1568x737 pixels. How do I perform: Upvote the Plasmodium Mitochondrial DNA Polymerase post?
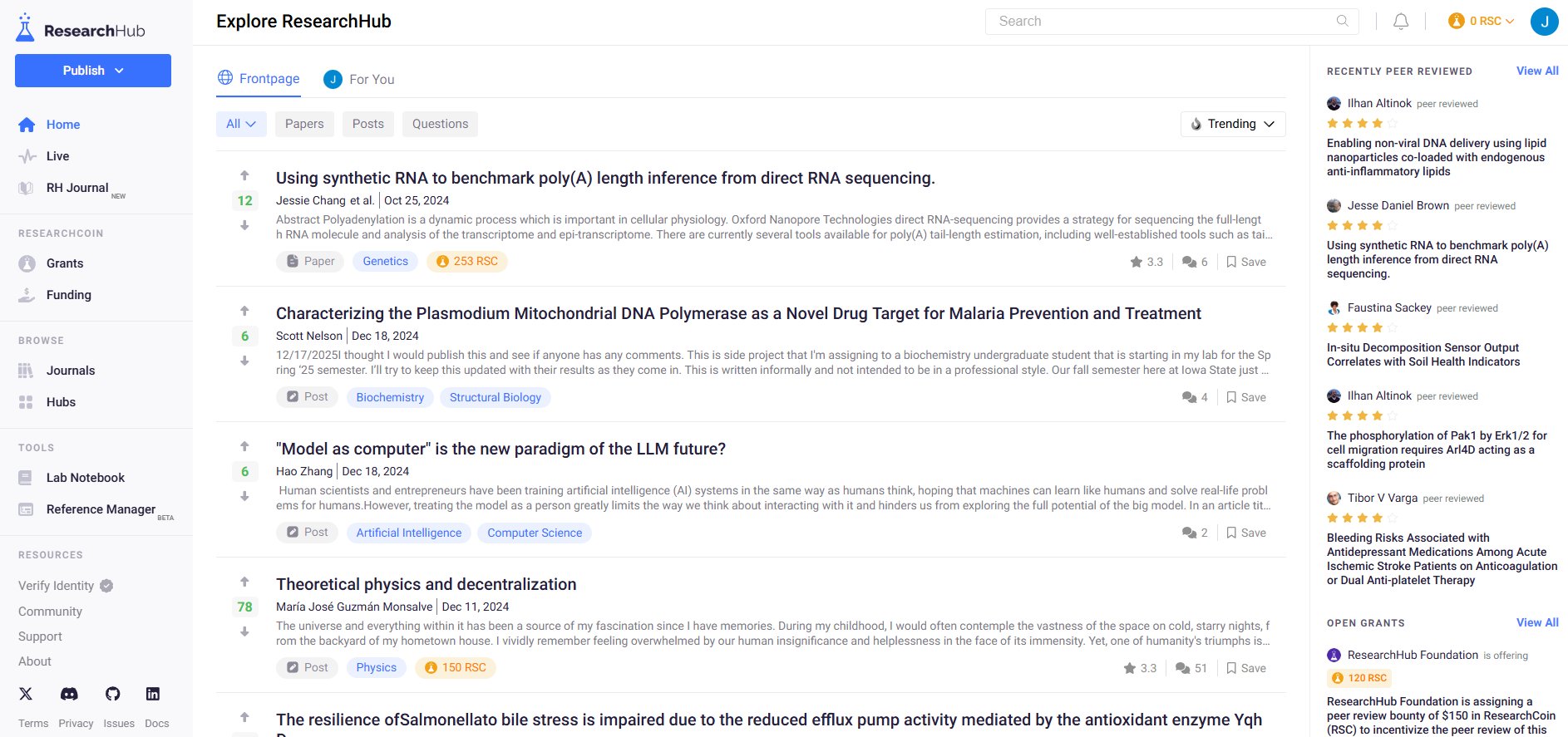(x=244, y=311)
